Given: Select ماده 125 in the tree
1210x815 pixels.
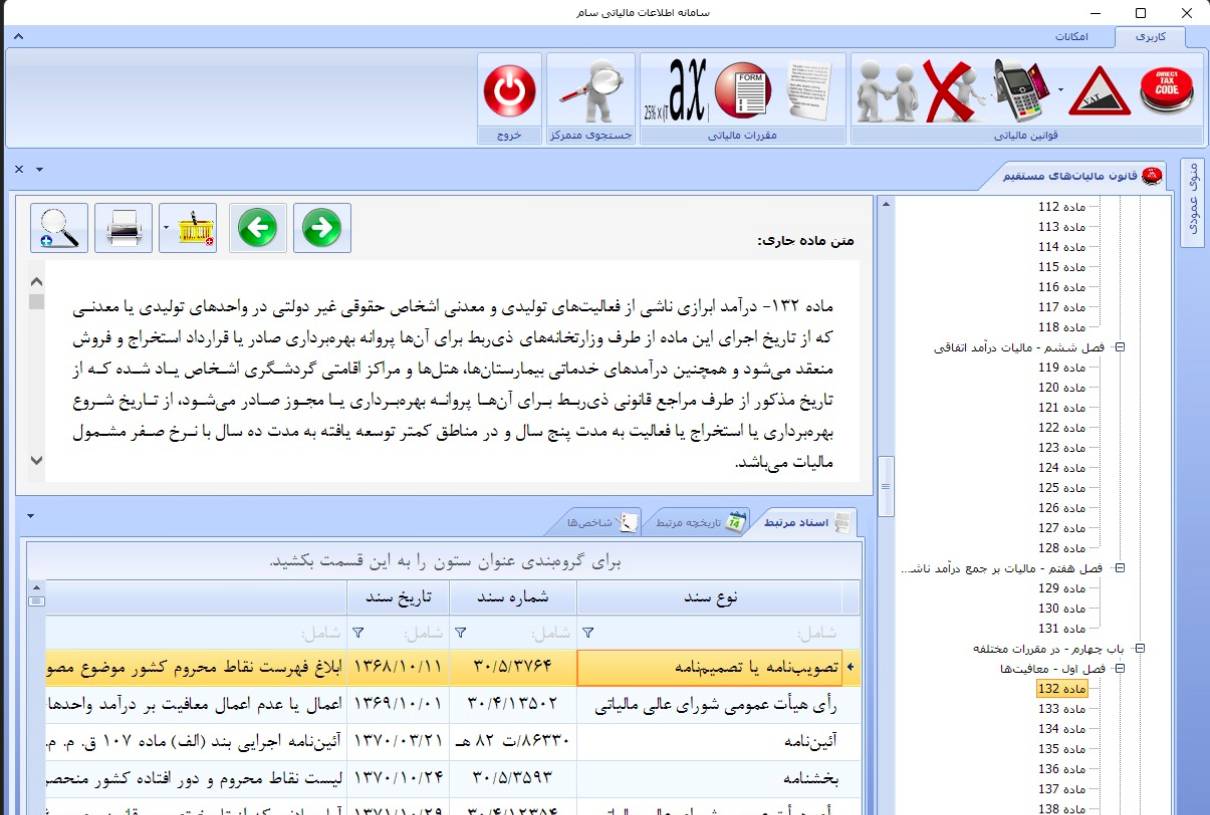Looking at the screenshot, I should pos(1062,488).
